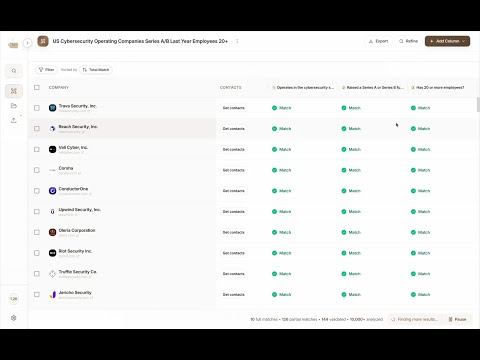Viewport: 480px width, 360px height.
Task: Expand the sidebar with the chevron button
Action: (x=27, y=43)
